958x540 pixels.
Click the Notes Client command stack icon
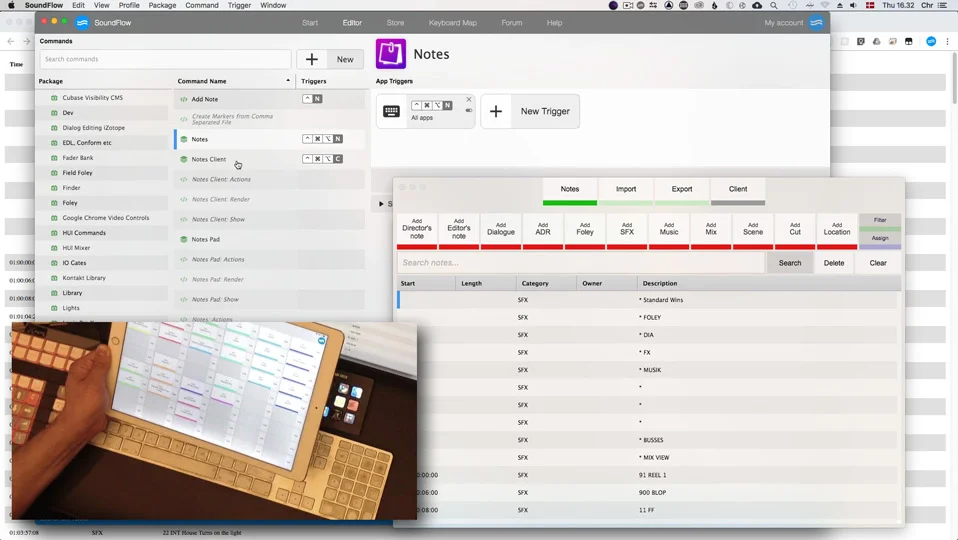[x=183, y=159]
